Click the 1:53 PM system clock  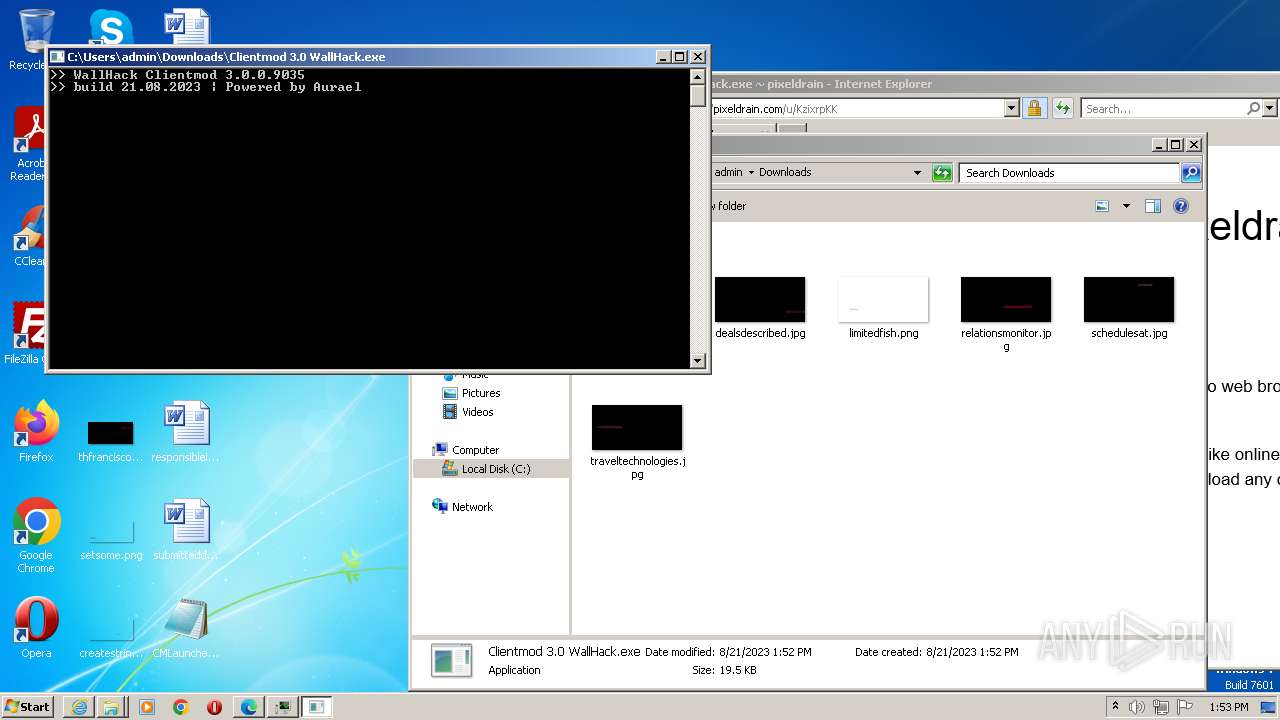pos(1228,707)
